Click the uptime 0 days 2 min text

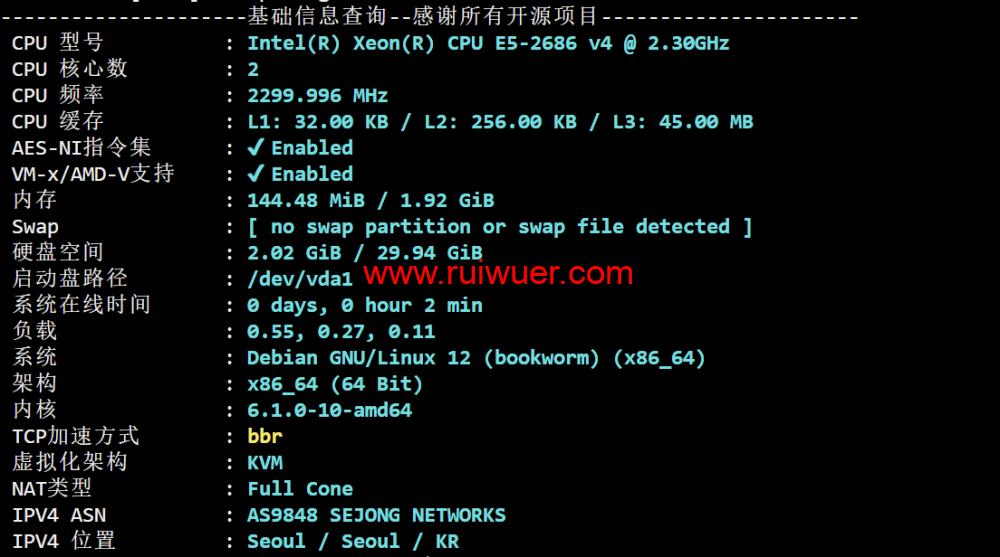click(x=365, y=306)
